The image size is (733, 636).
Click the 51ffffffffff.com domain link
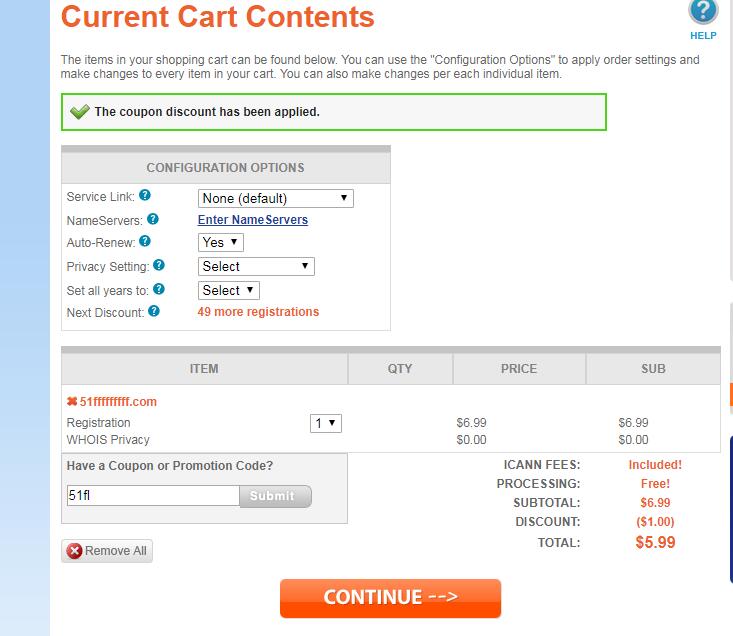click(118, 402)
